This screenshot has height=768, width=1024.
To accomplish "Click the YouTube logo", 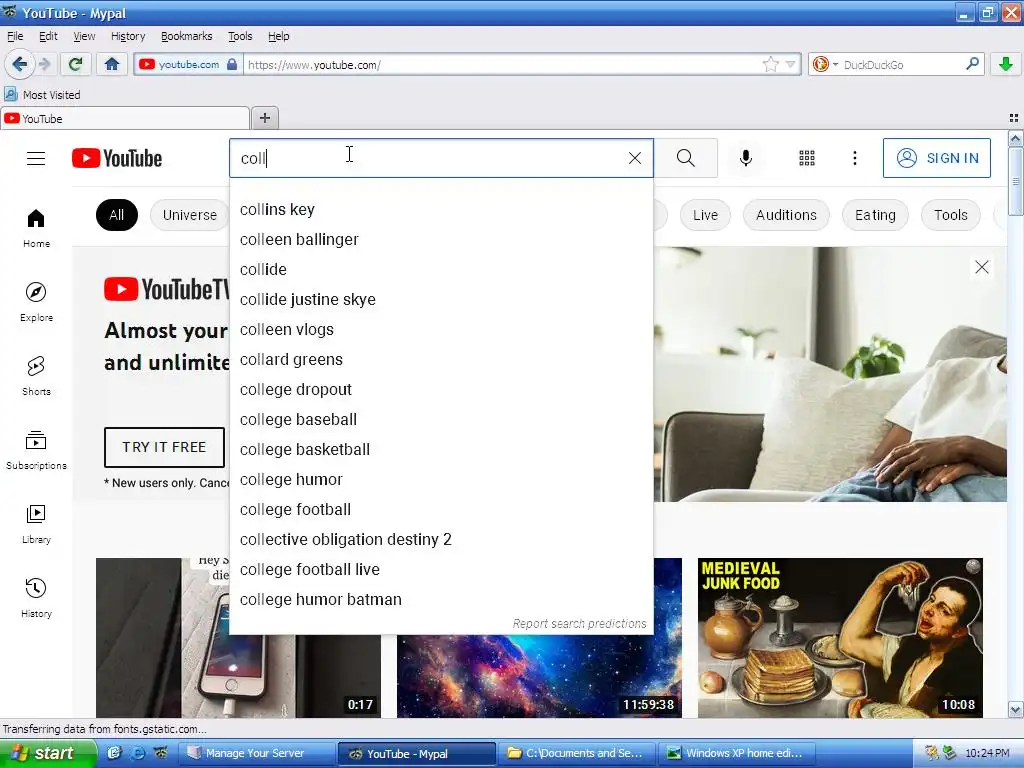I will point(117,158).
